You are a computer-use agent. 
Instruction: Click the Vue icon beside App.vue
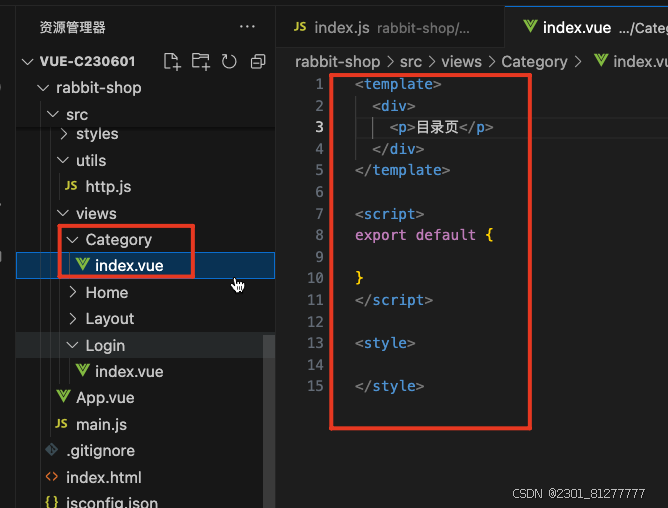tap(63, 397)
